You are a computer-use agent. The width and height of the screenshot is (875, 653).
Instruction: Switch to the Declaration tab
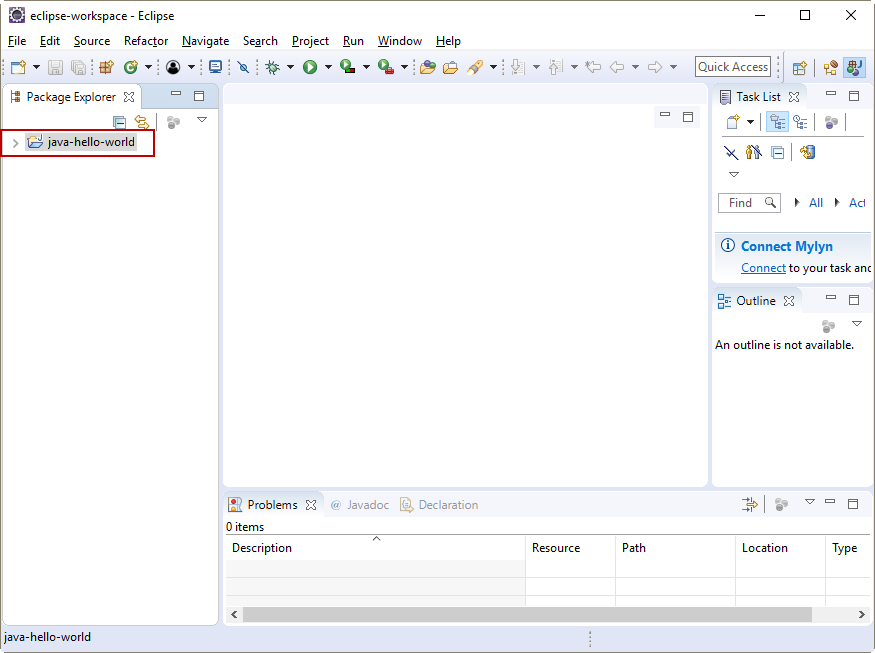pyautogui.click(x=440, y=505)
